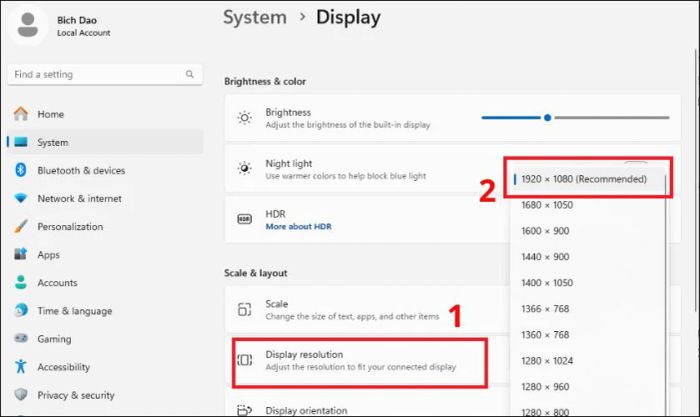Click the Time & language globe icon

(x=21, y=310)
